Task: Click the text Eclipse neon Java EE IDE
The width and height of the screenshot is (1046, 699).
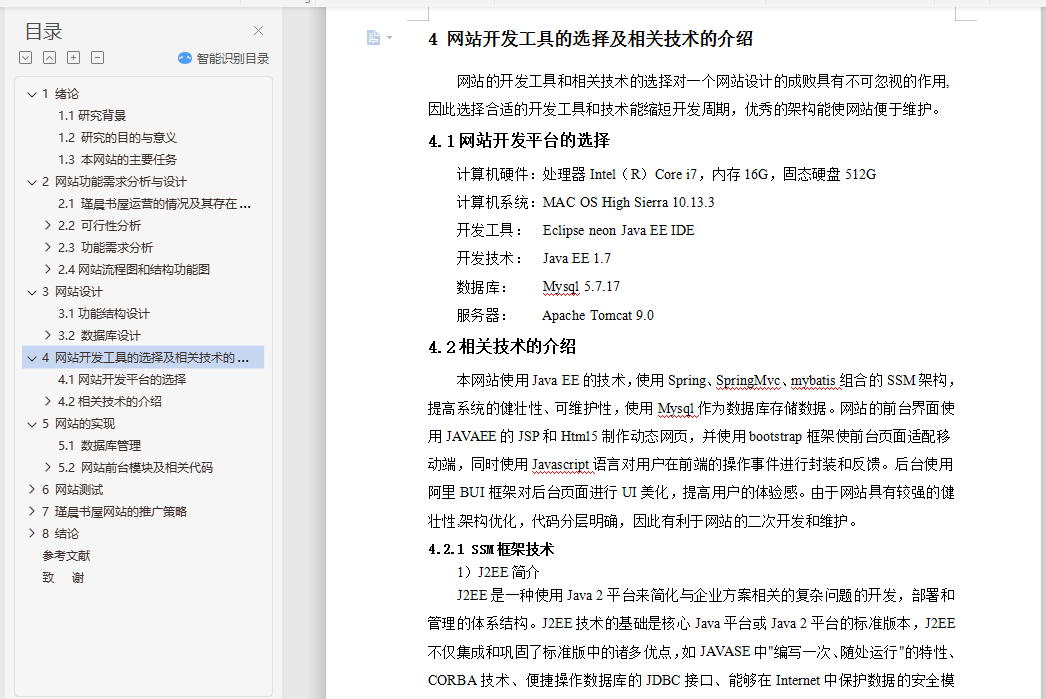Action: tap(618, 231)
